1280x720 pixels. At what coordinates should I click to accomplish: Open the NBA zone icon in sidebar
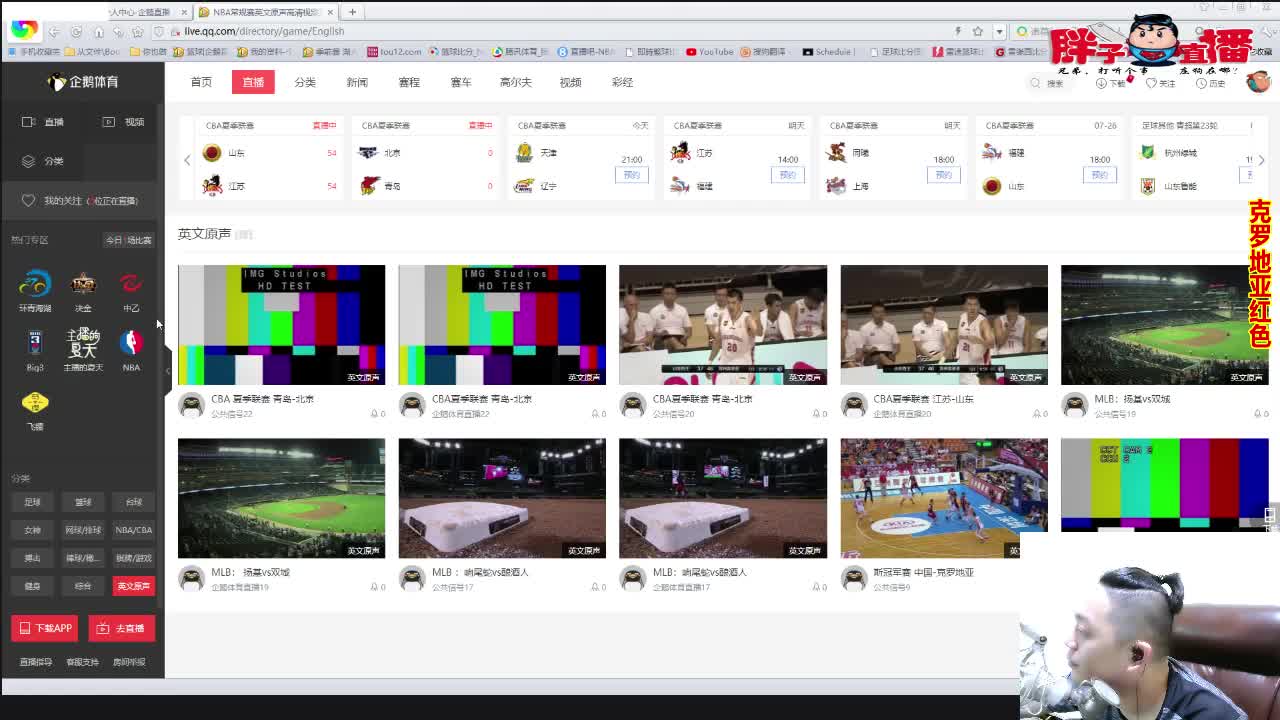tap(131, 343)
